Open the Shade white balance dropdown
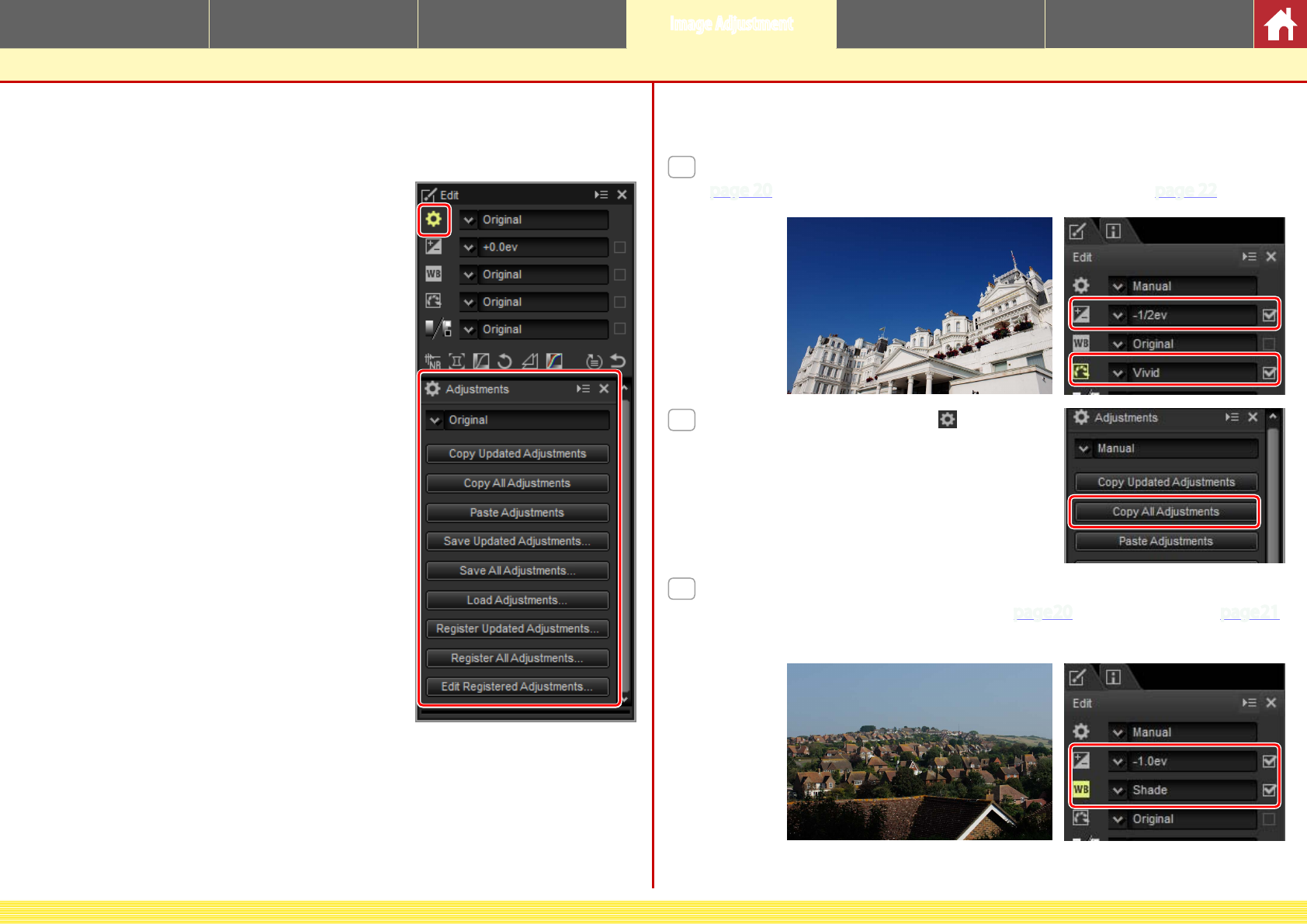This screenshot has height=924, width=1307. pyautogui.click(x=1183, y=790)
